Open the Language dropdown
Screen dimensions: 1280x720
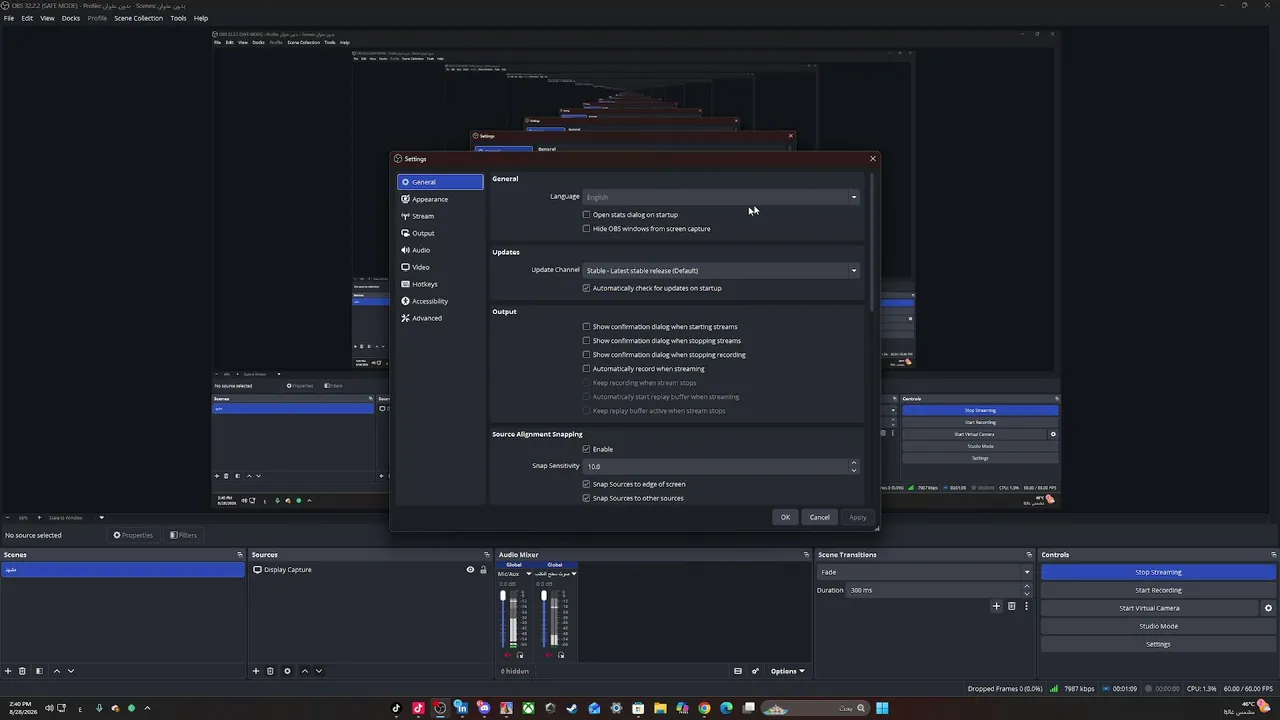[721, 197]
